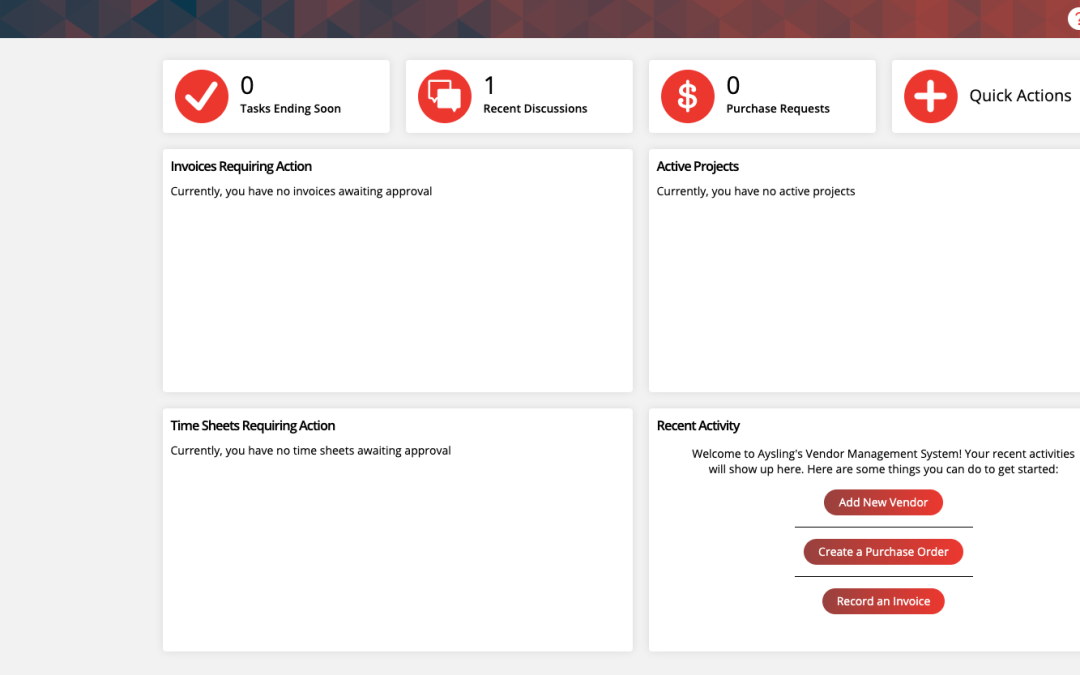The image size is (1080, 675).
Task: Click the count 0 above Purchase Requests
Action: coord(733,86)
